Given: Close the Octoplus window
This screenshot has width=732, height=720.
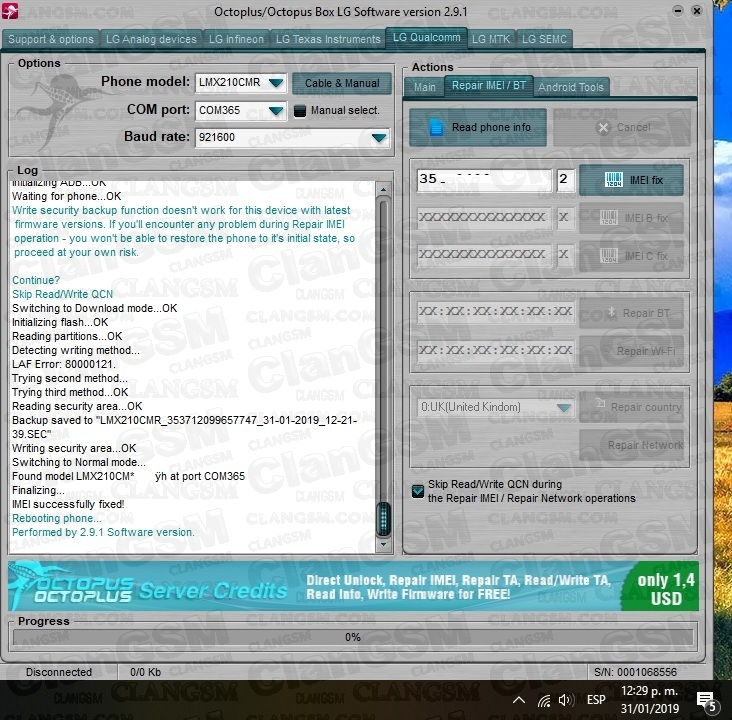Looking at the screenshot, I should coord(697,10).
